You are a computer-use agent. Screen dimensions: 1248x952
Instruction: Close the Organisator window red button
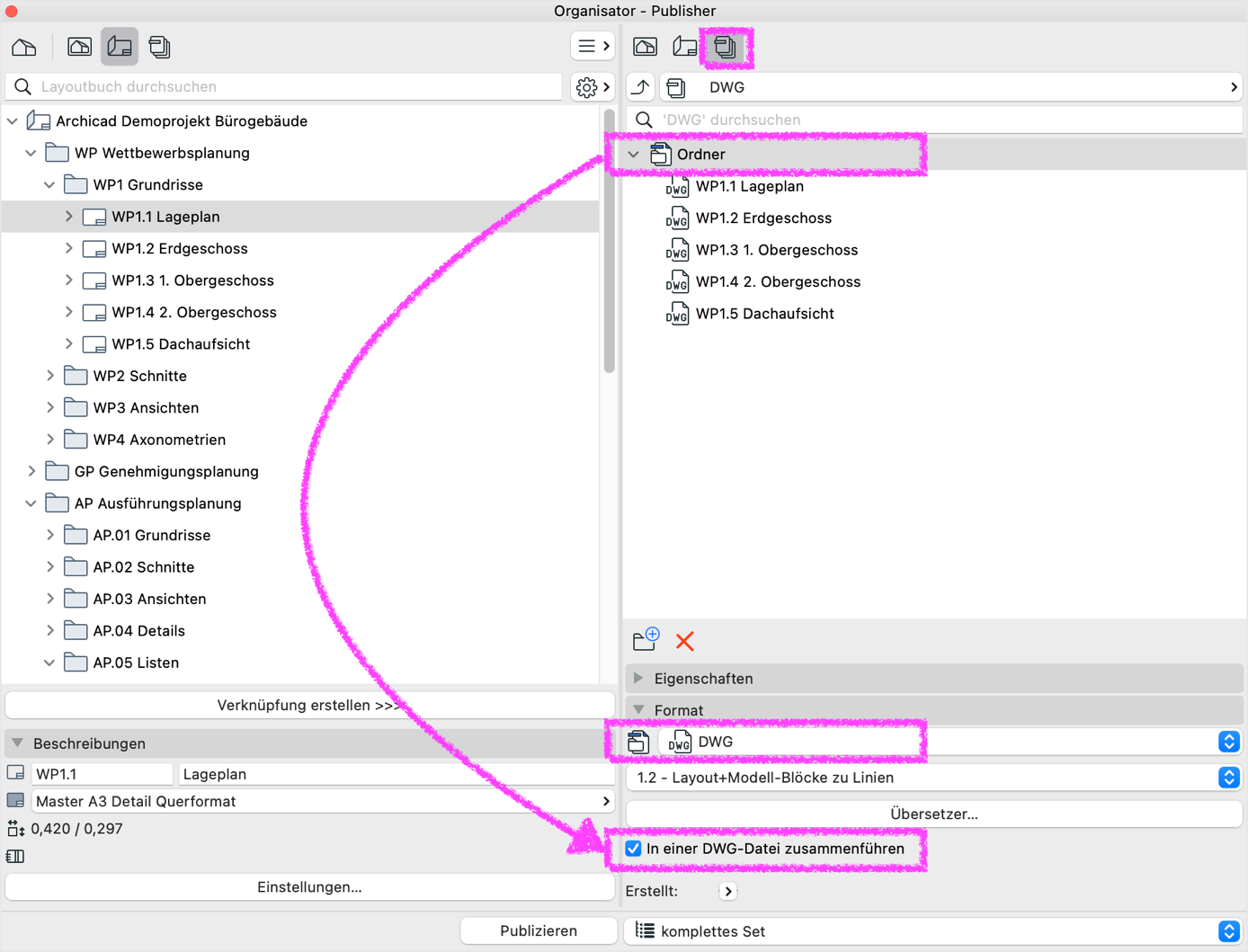[x=12, y=12]
